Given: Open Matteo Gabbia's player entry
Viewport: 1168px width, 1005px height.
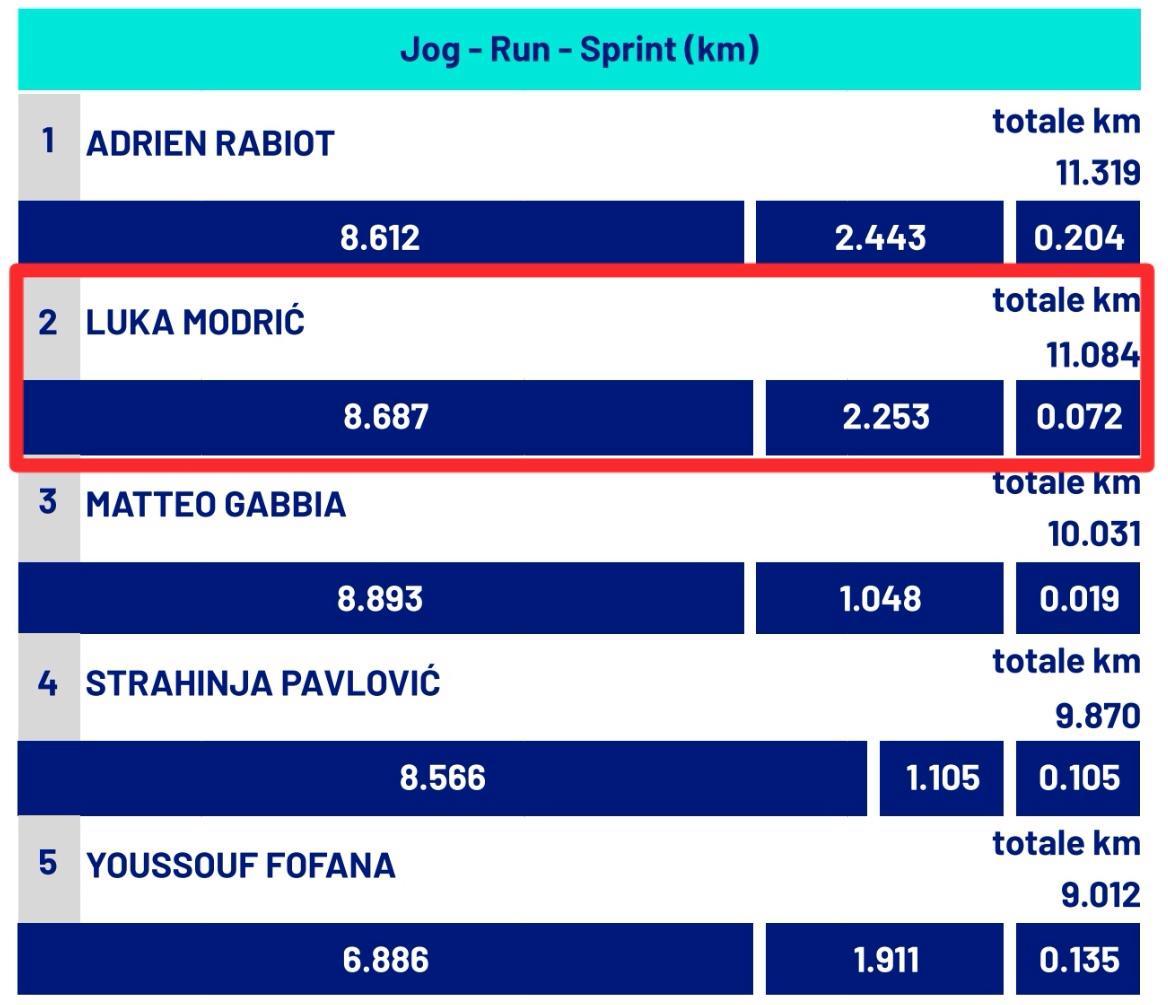Looking at the screenshot, I should pos(216,504).
